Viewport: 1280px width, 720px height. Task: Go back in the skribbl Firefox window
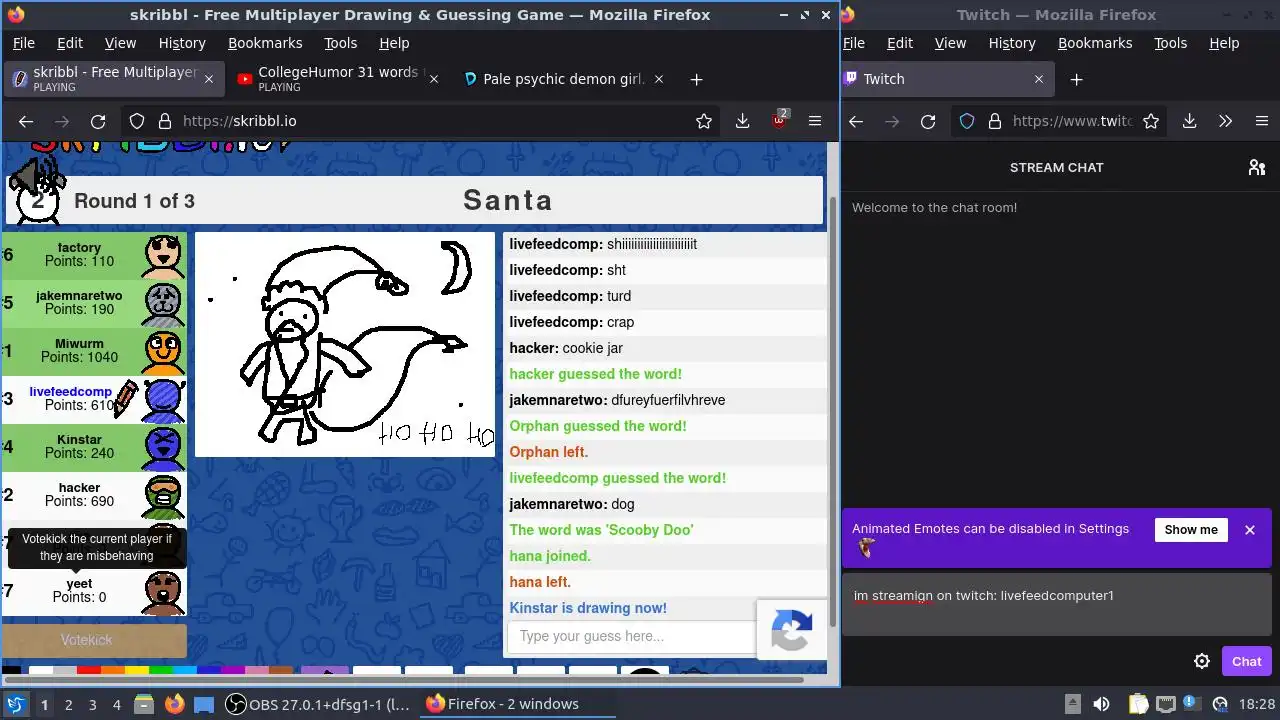(26, 121)
